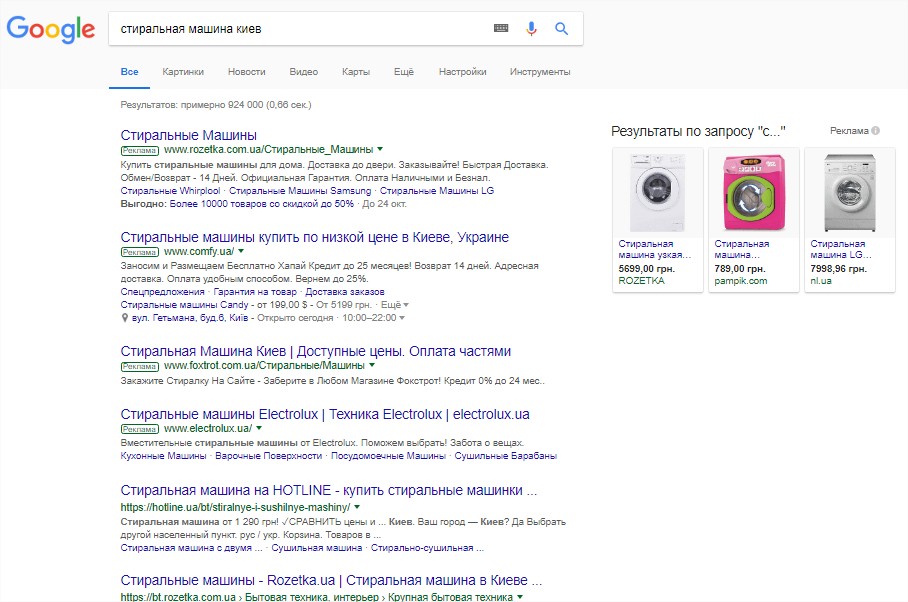Click Результаты по запросу shopping header
This screenshot has width=908, height=602.
click(x=698, y=131)
